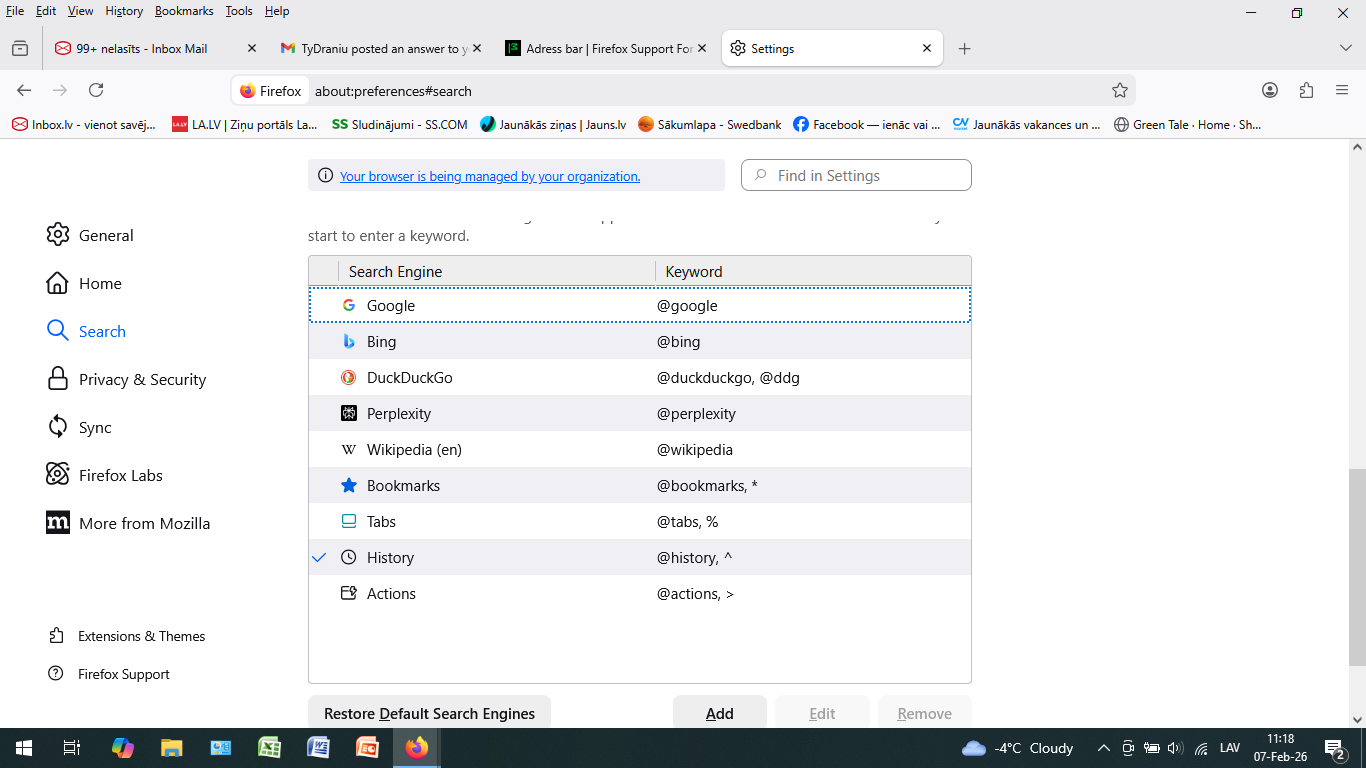Click the Add search engine button
This screenshot has width=1366, height=768.
[x=719, y=713]
